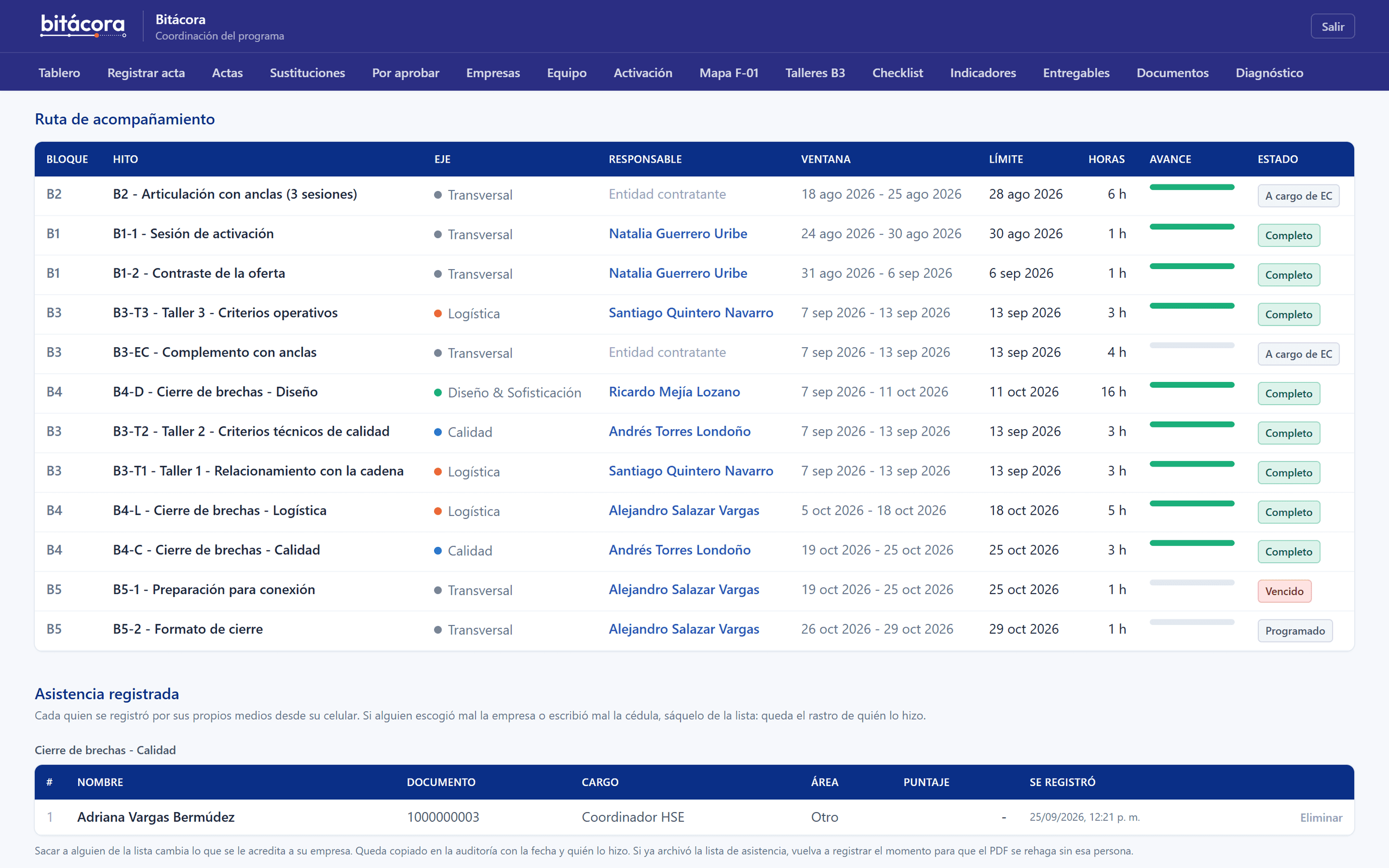This screenshot has width=1389, height=868.
Task: Open Entregables section
Action: (x=1075, y=73)
